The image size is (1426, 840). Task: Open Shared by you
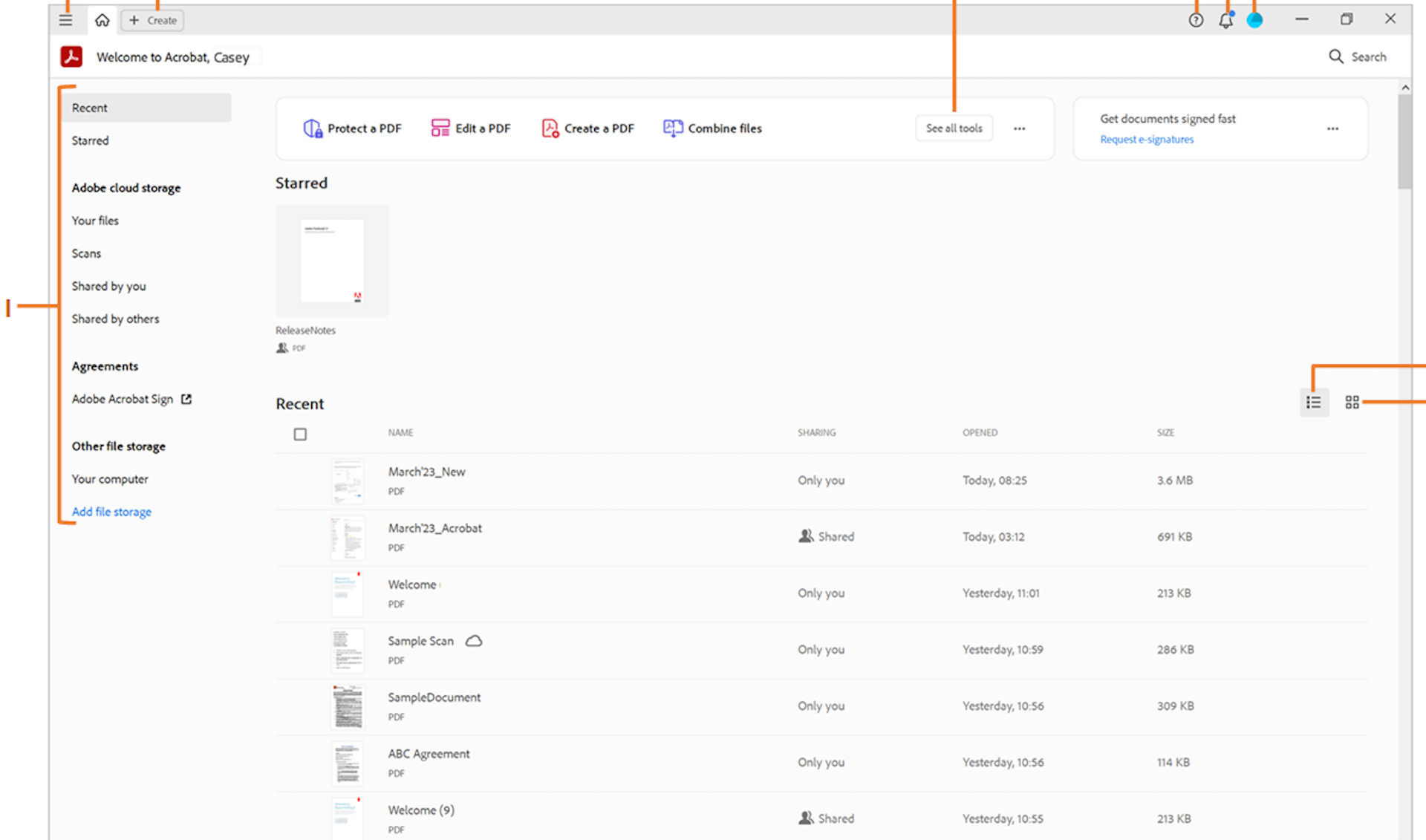(x=108, y=286)
